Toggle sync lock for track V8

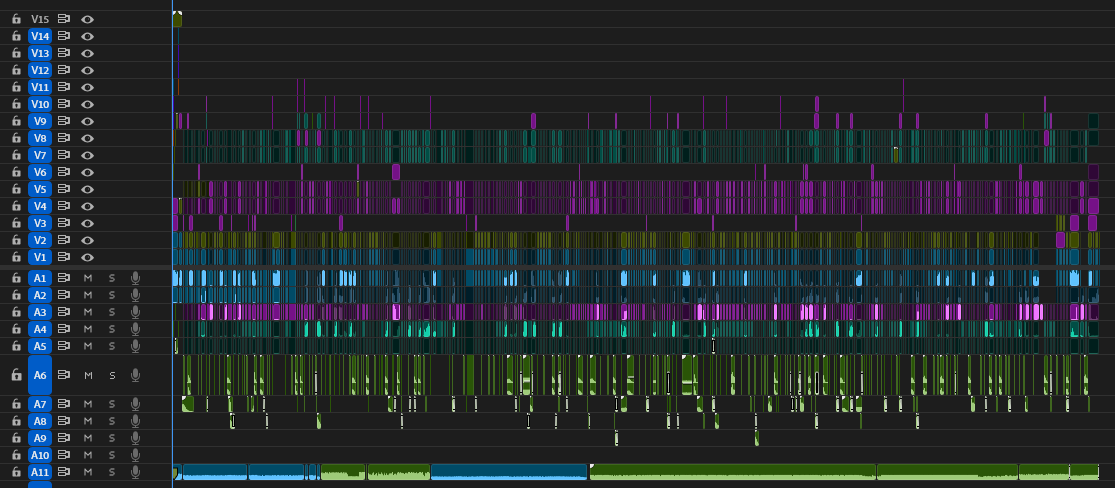tap(64, 138)
